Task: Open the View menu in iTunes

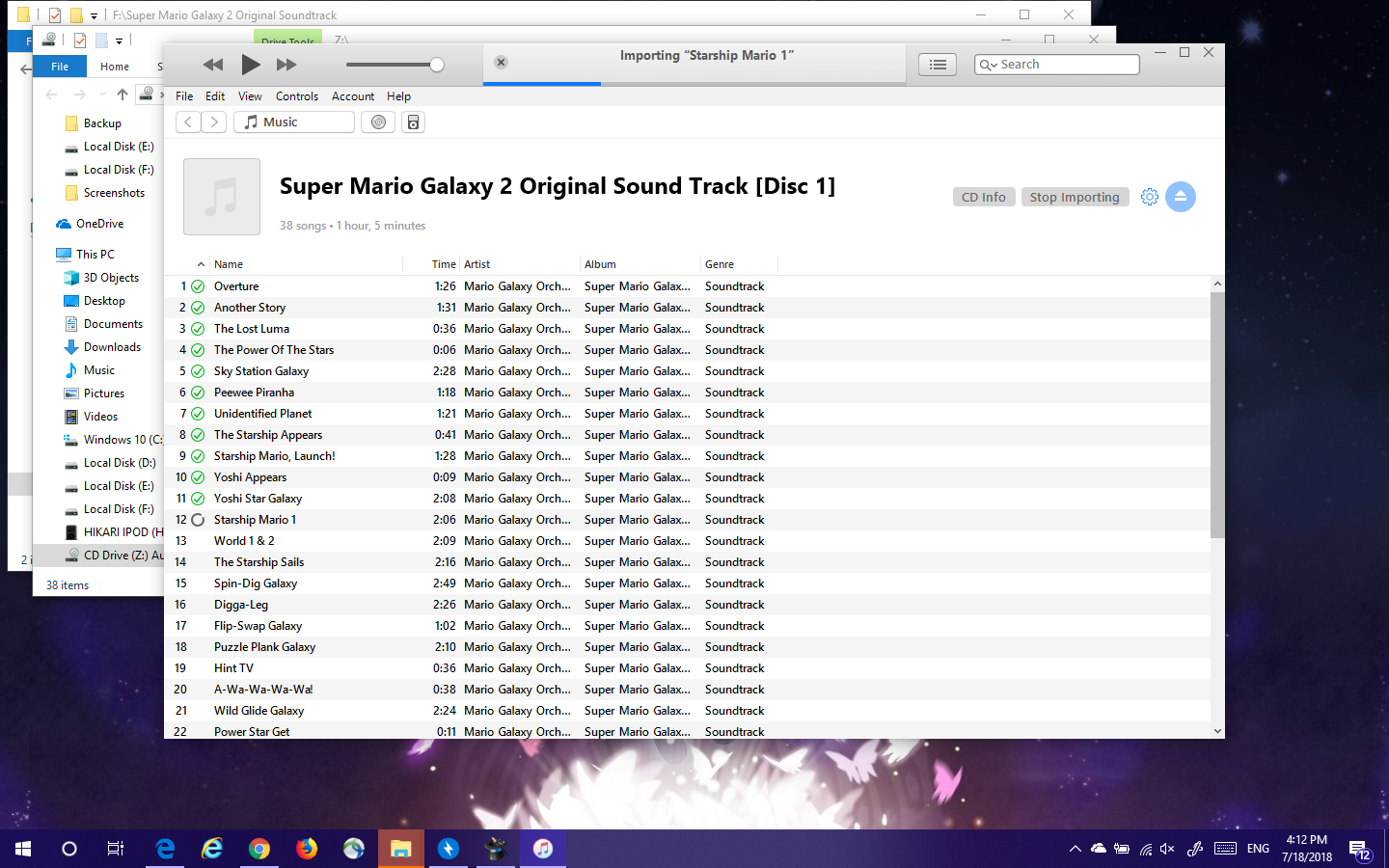Action: click(250, 96)
